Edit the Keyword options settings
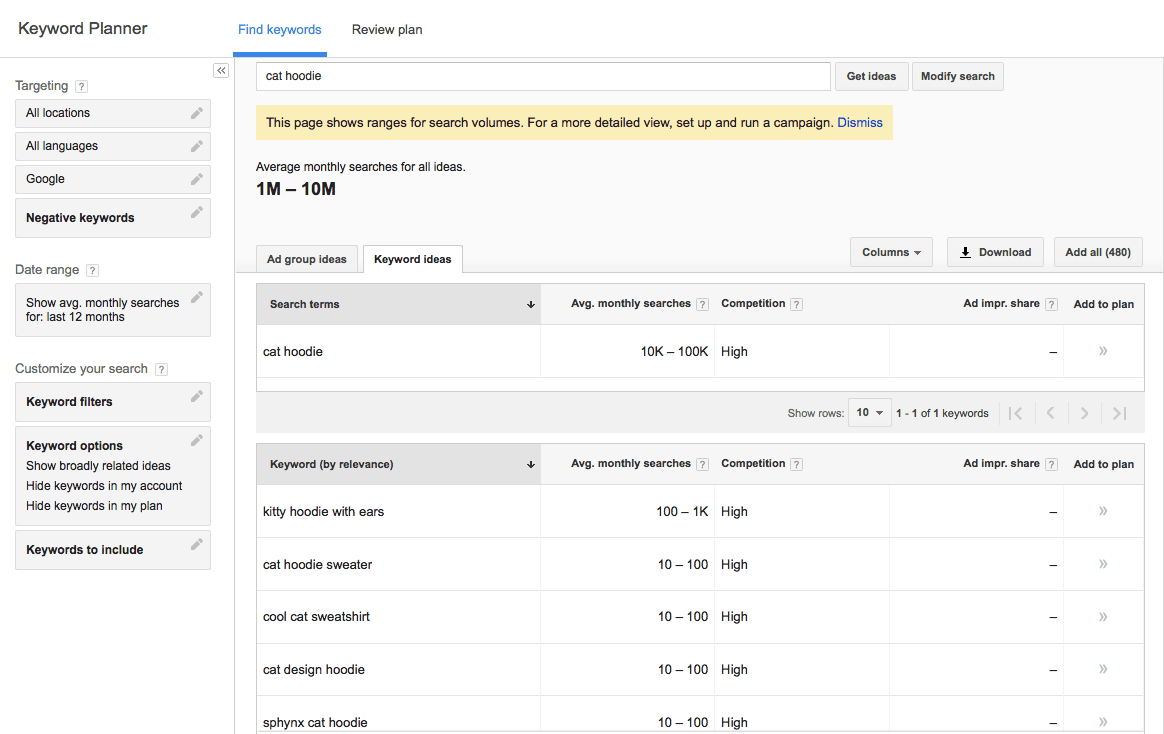1164x734 pixels. click(x=197, y=439)
